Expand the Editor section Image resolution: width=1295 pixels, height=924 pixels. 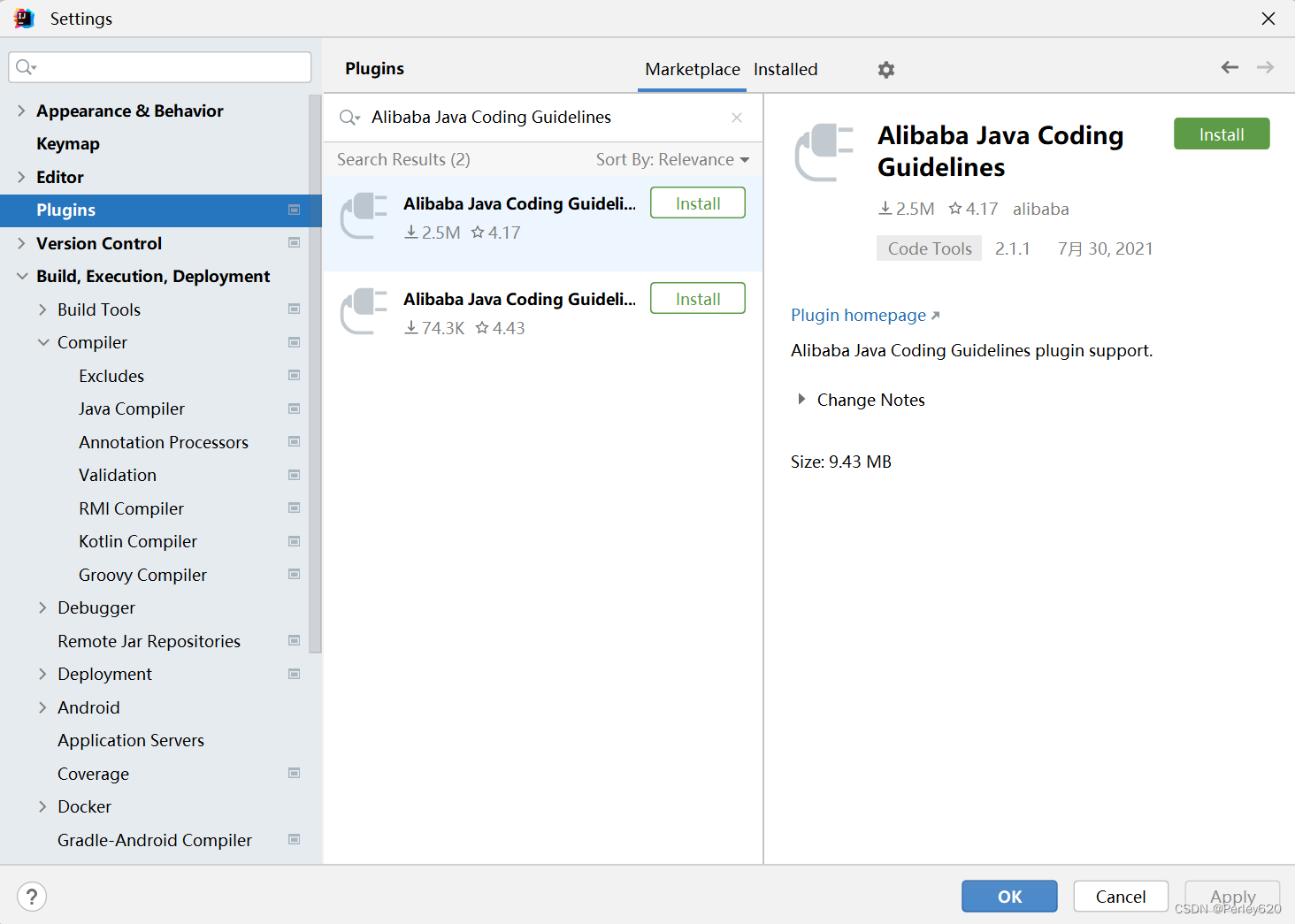tap(21, 177)
